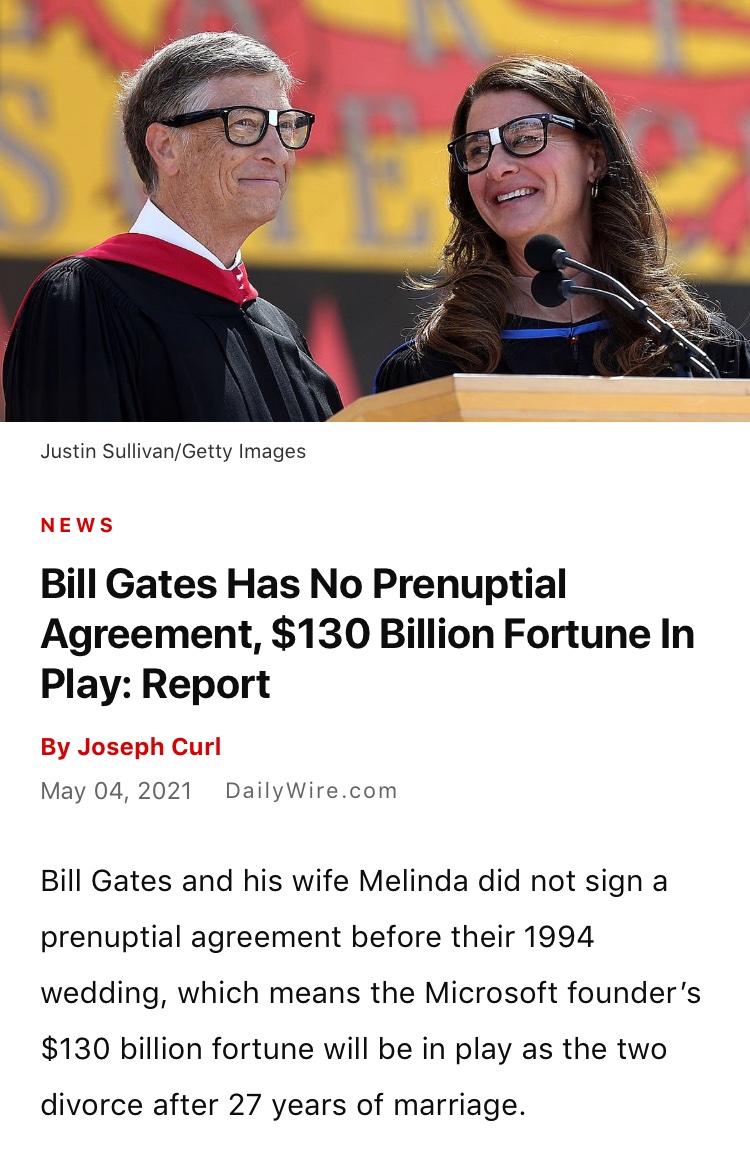Click "1994" in the article paragraph
750x1159 pixels.
tap(558, 937)
